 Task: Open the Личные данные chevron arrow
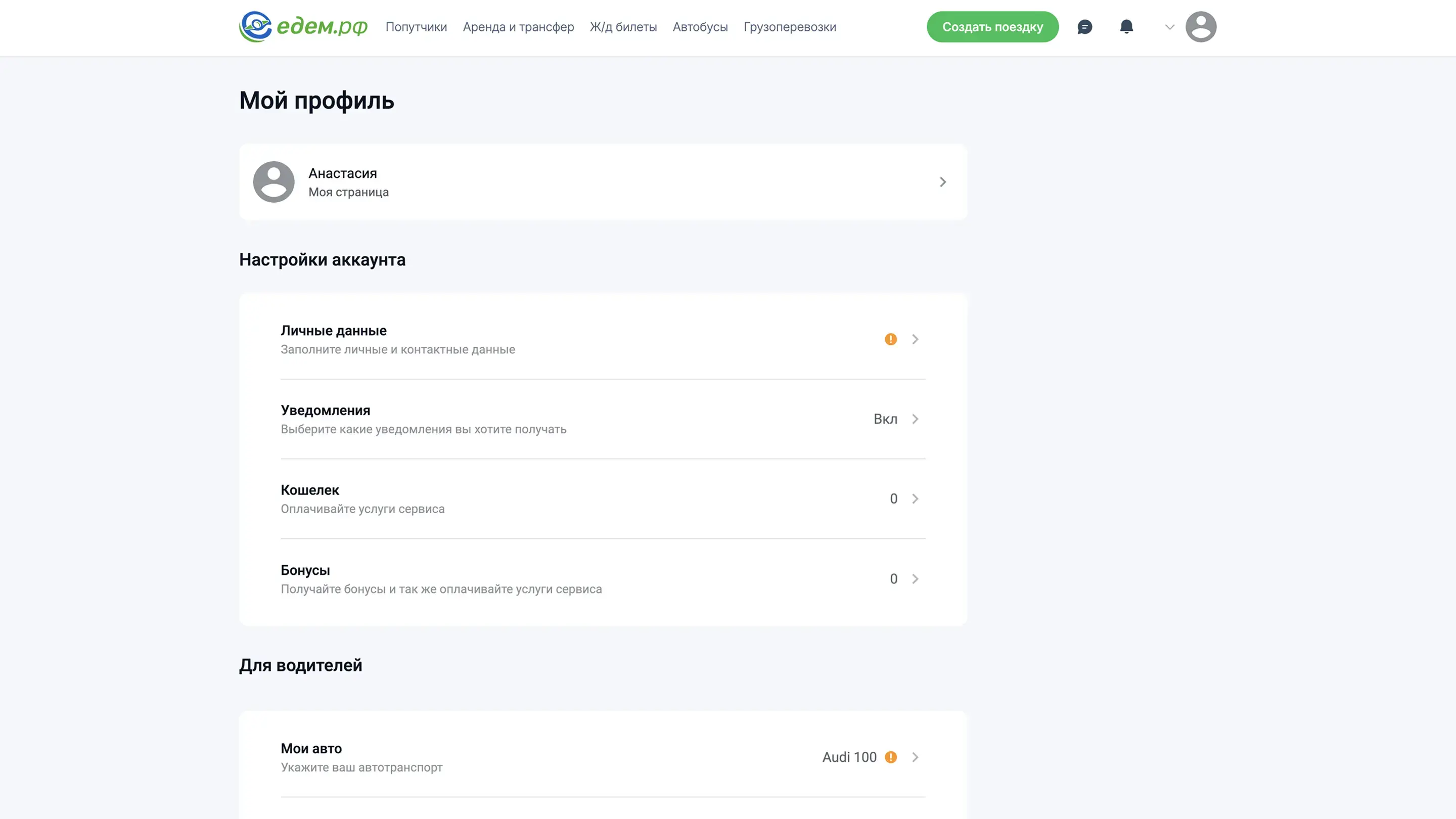[915, 339]
